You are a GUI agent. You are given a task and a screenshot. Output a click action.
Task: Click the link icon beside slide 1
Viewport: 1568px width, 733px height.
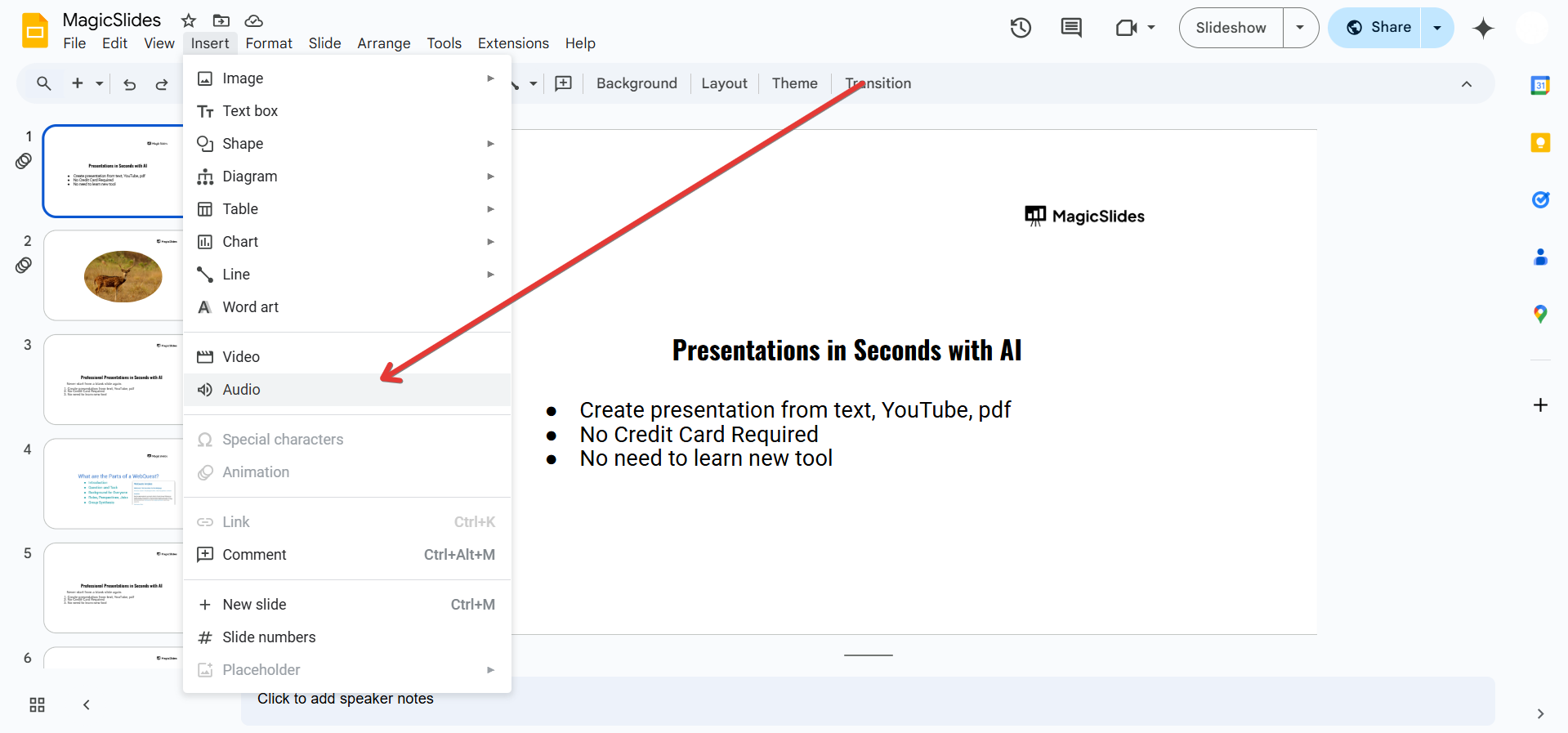[24, 161]
